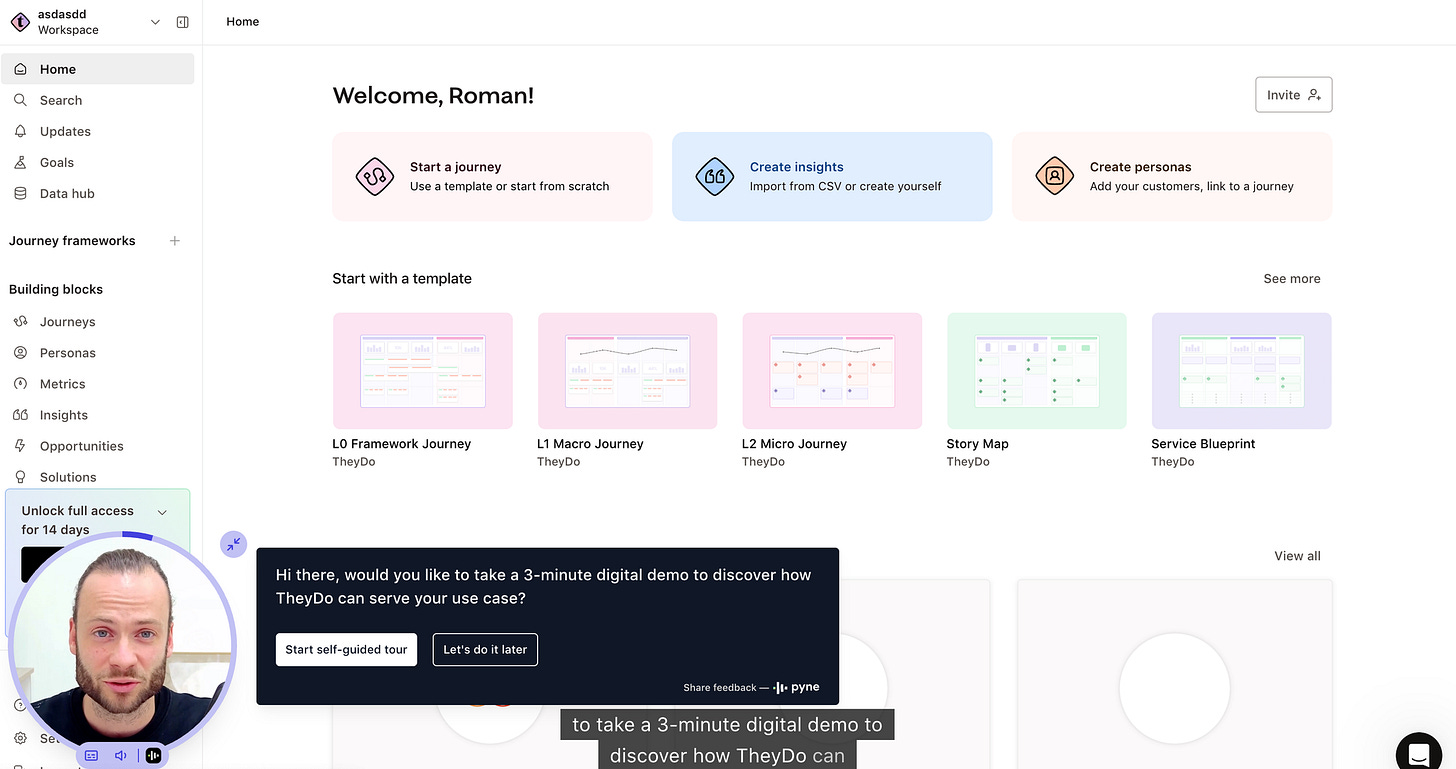Click the Personas user icon

click(x=20, y=353)
